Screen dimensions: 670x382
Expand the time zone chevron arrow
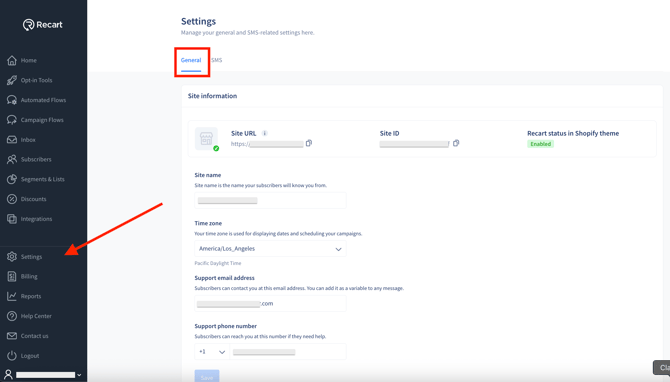click(x=338, y=249)
